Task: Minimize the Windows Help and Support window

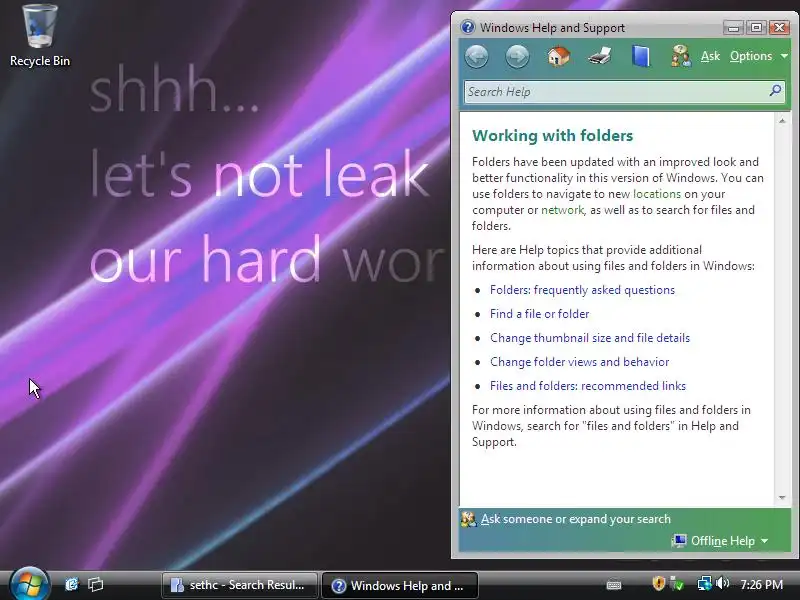Action: click(x=734, y=28)
